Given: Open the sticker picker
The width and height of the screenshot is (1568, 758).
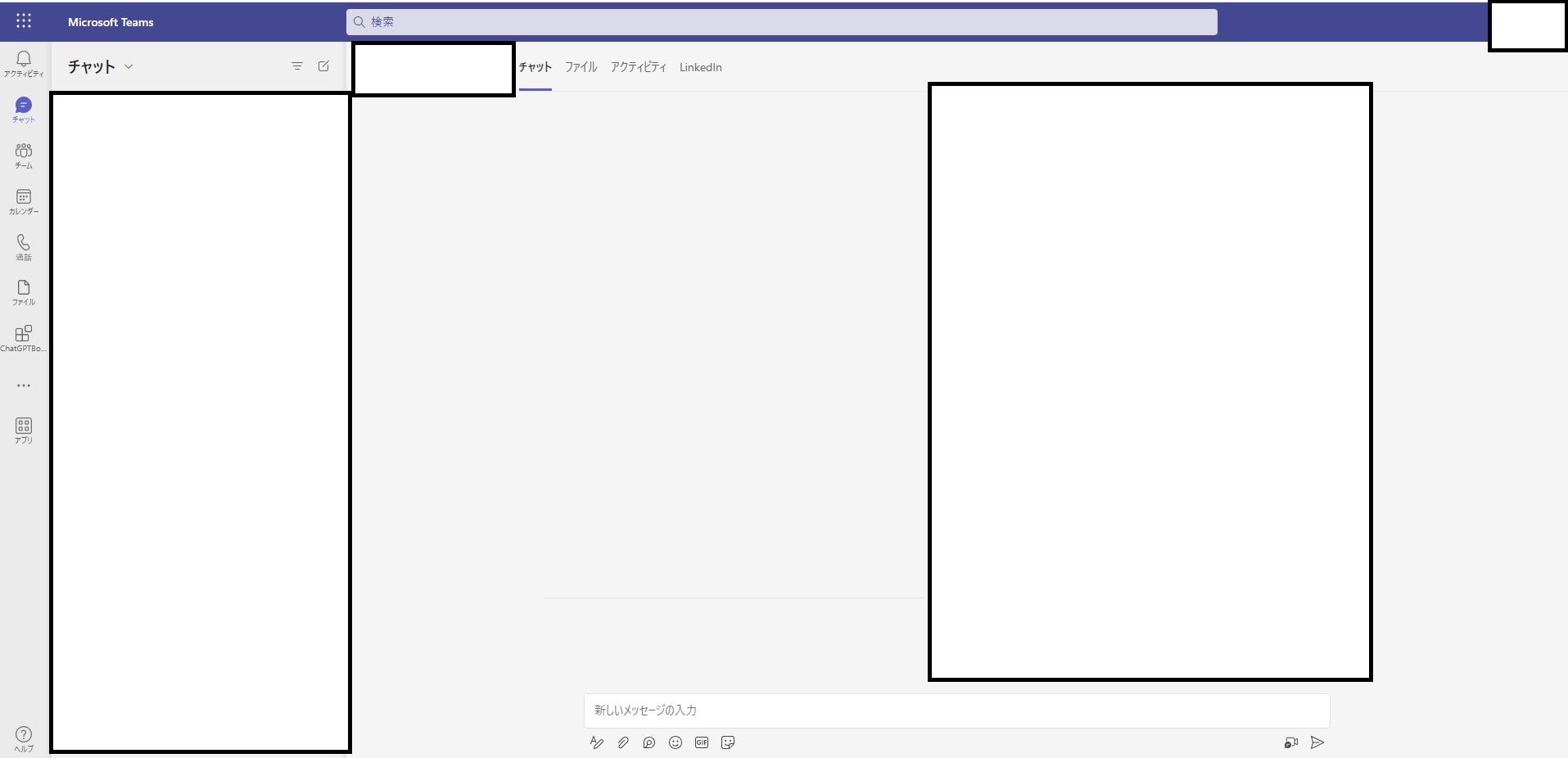Looking at the screenshot, I should (728, 742).
